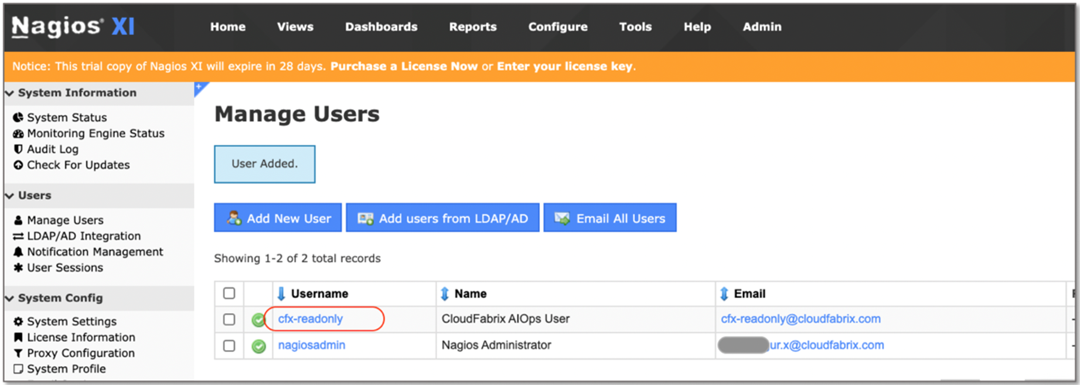The width and height of the screenshot is (1080, 385).
Task: Sort by Email column arrow
Action: pos(724,294)
